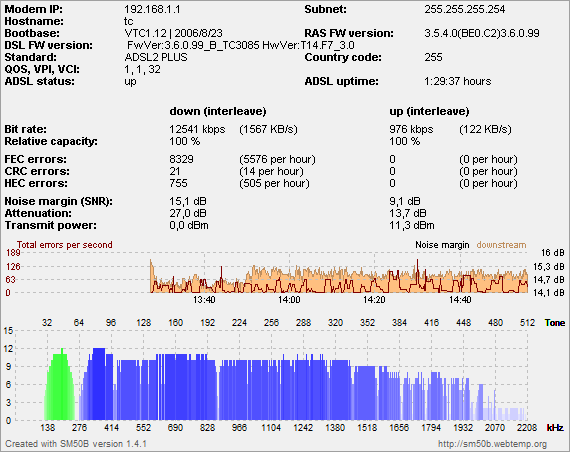Viewport: 570px width, 452px height.
Task: Click the 14,1 dB noise margin scale label
Action: (549, 292)
